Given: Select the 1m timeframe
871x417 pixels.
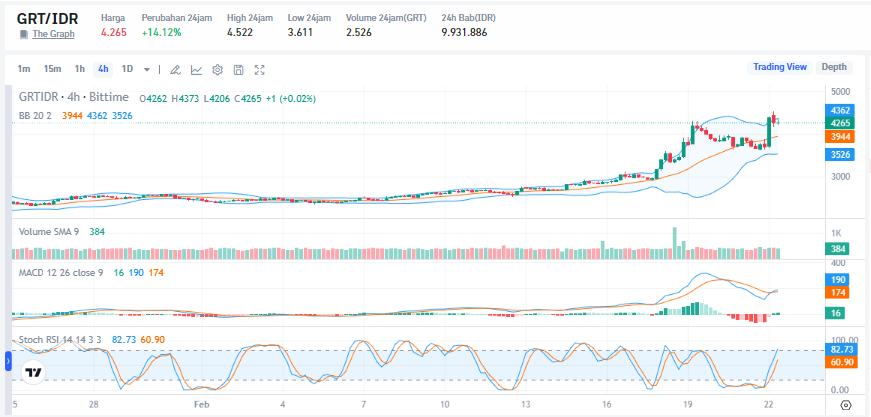Looking at the screenshot, I should point(24,69).
